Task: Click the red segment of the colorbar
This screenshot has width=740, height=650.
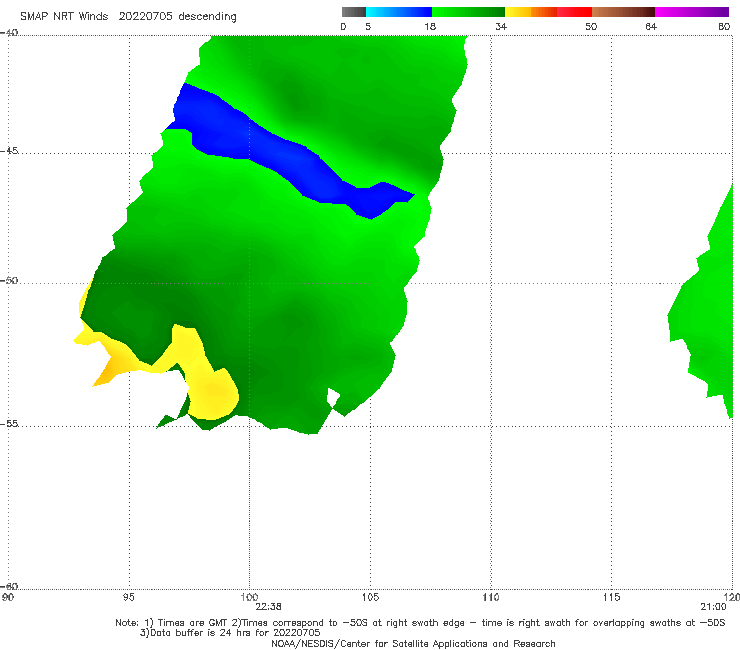Action: click(x=574, y=12)
